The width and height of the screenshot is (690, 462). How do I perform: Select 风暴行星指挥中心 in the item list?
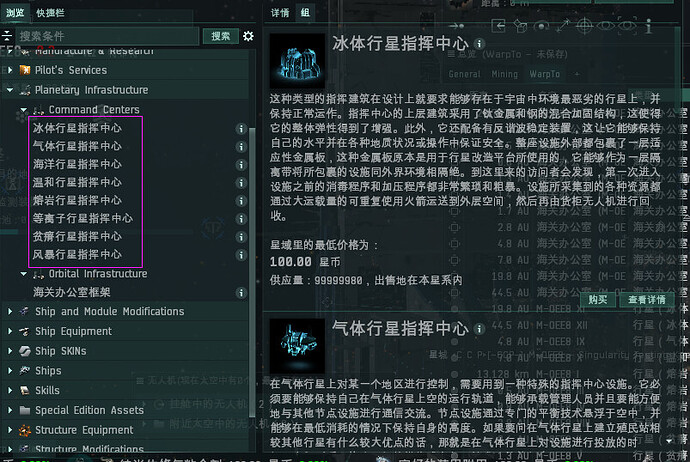pos(78,254)
